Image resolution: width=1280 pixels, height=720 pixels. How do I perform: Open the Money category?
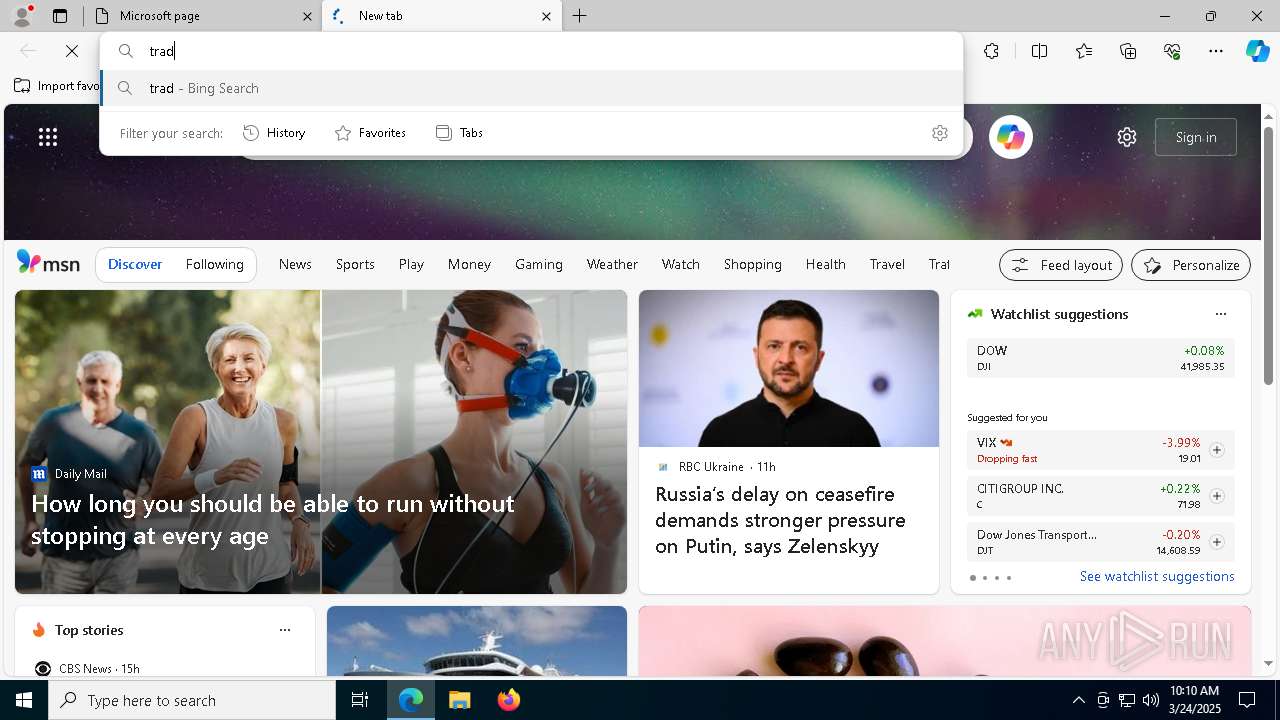469,264
